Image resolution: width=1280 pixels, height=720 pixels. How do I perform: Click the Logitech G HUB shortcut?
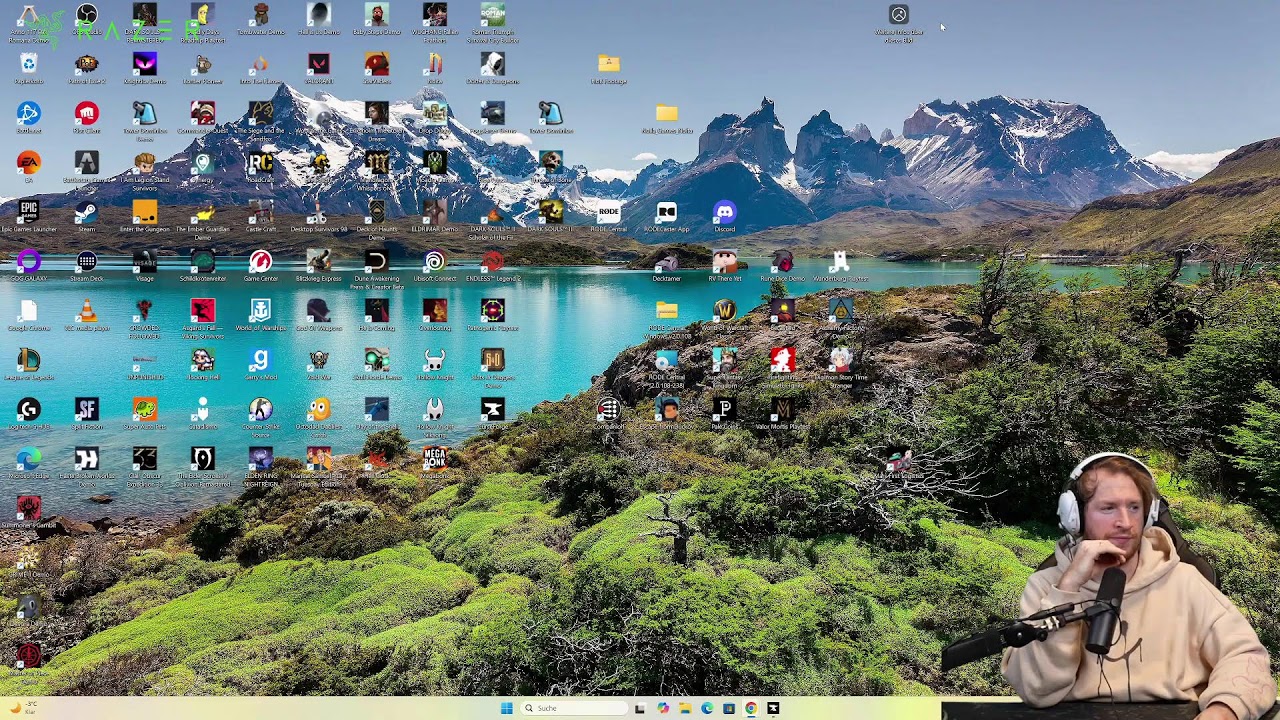pos(29,408)
